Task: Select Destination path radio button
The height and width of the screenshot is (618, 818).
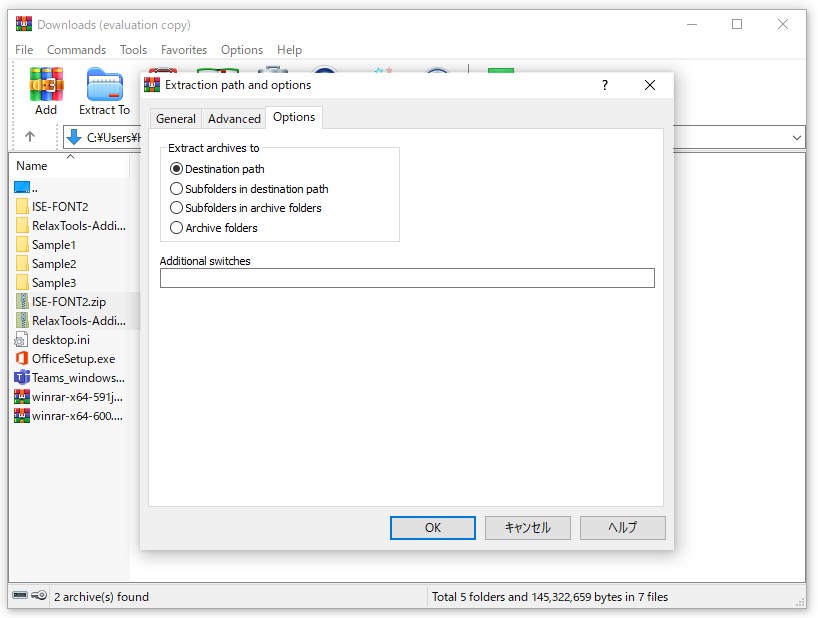Action: point(176,169)
